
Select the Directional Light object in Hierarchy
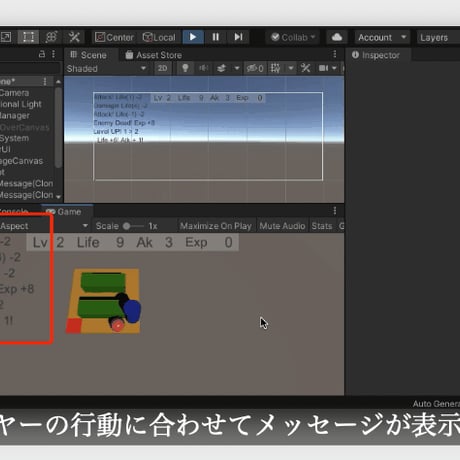[20, 104]
